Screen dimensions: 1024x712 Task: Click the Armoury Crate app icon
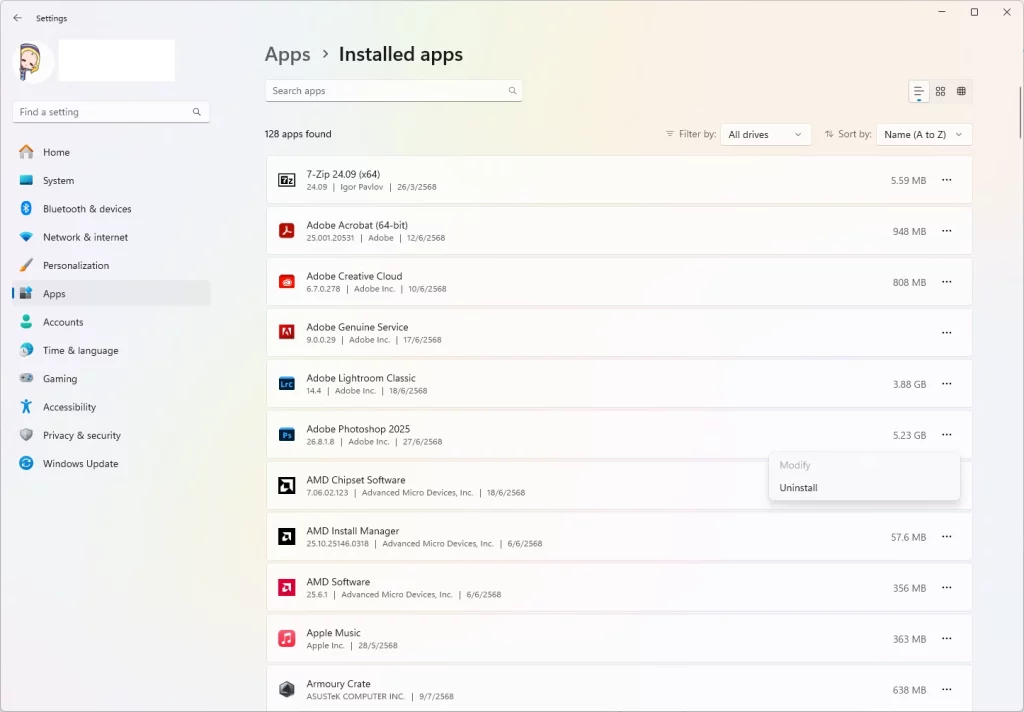tap(287, 689)
